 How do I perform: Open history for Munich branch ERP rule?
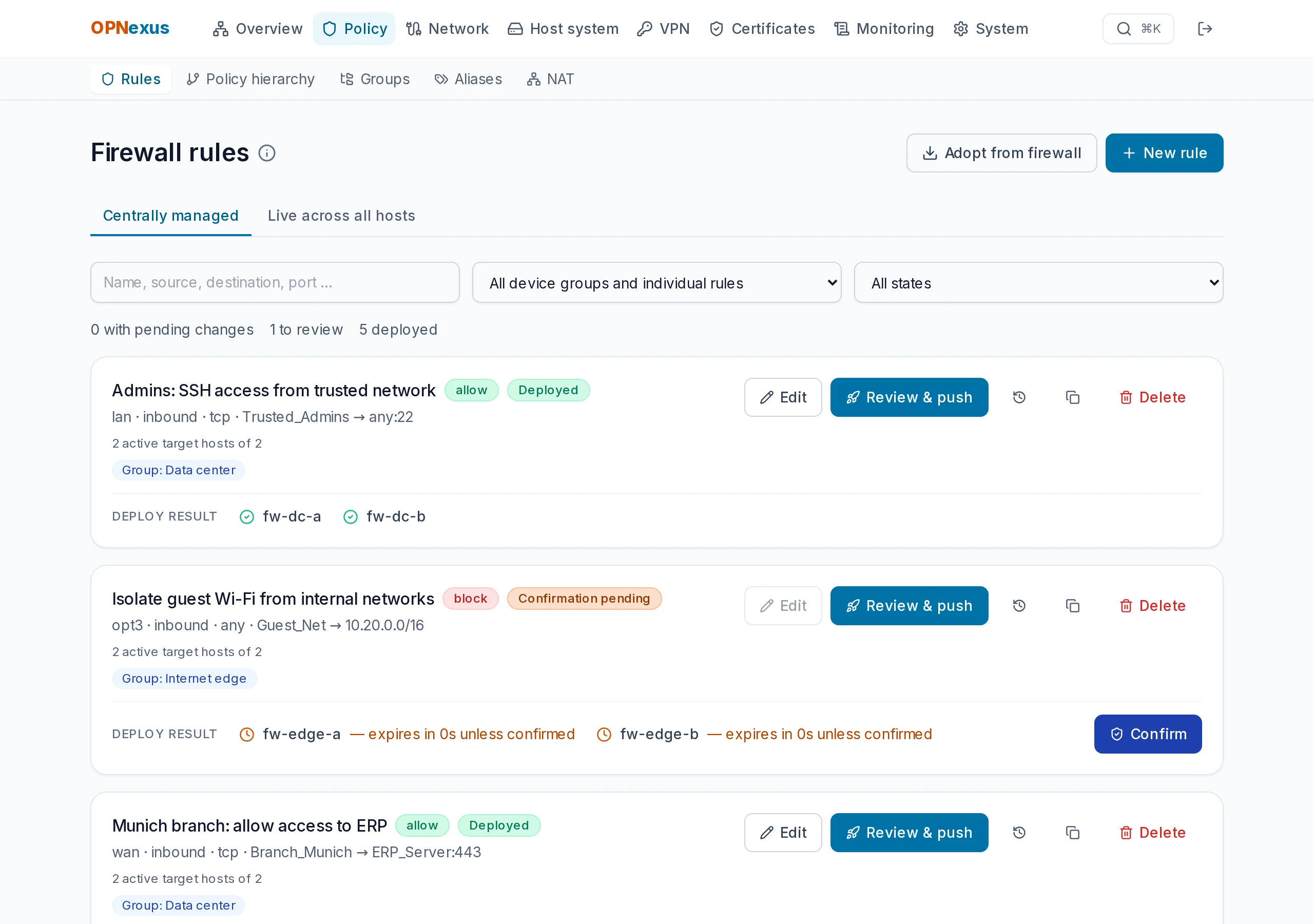(x=1019, y=833)
